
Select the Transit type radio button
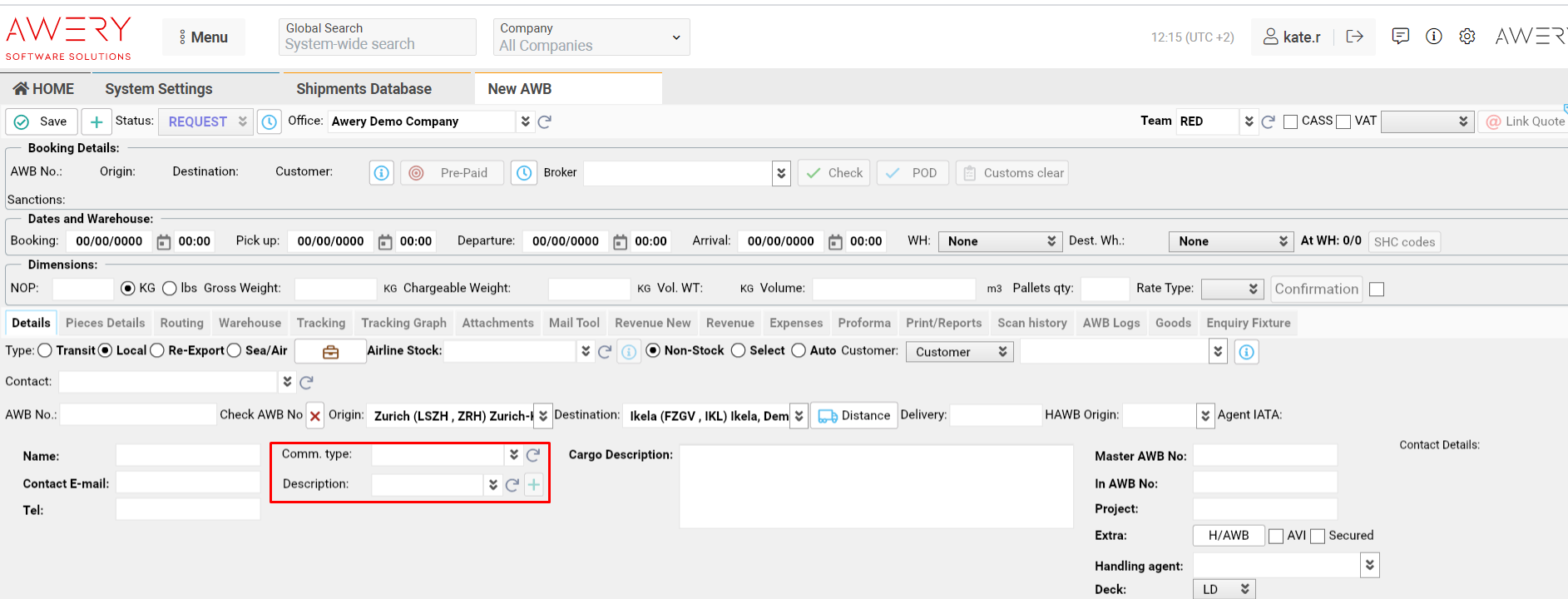coord(45,351)
